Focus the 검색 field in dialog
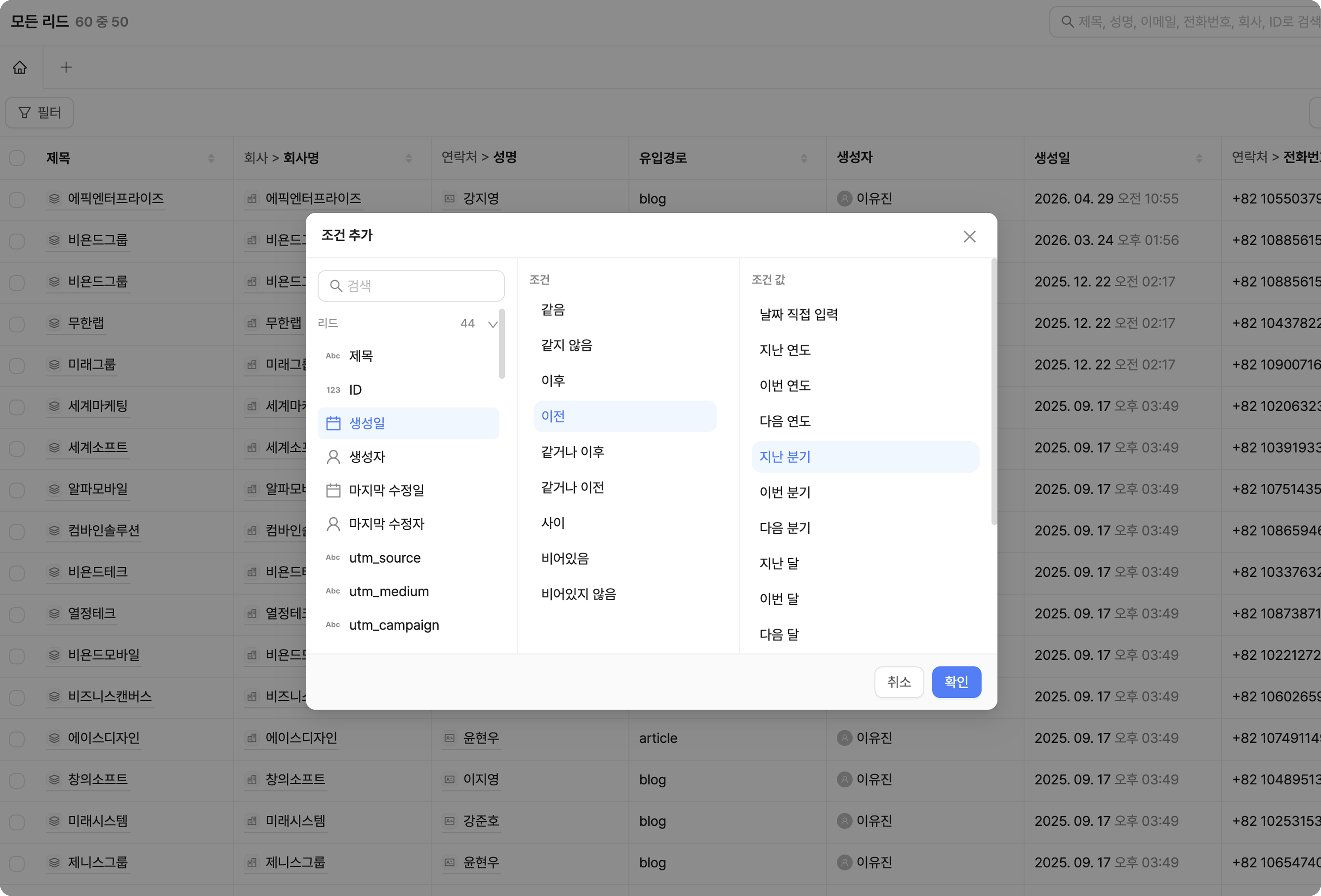 pyautogui.click(x=411, y=286)
